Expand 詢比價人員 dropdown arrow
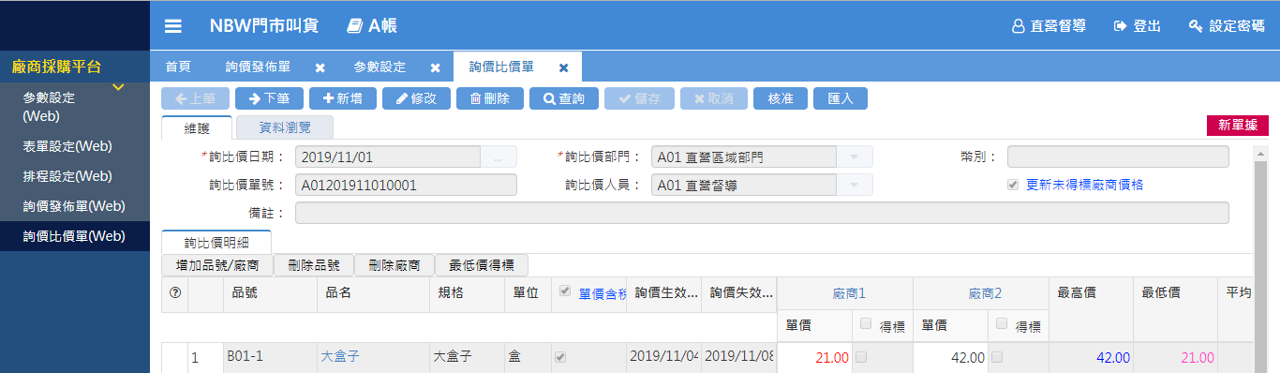 [854, 185]
